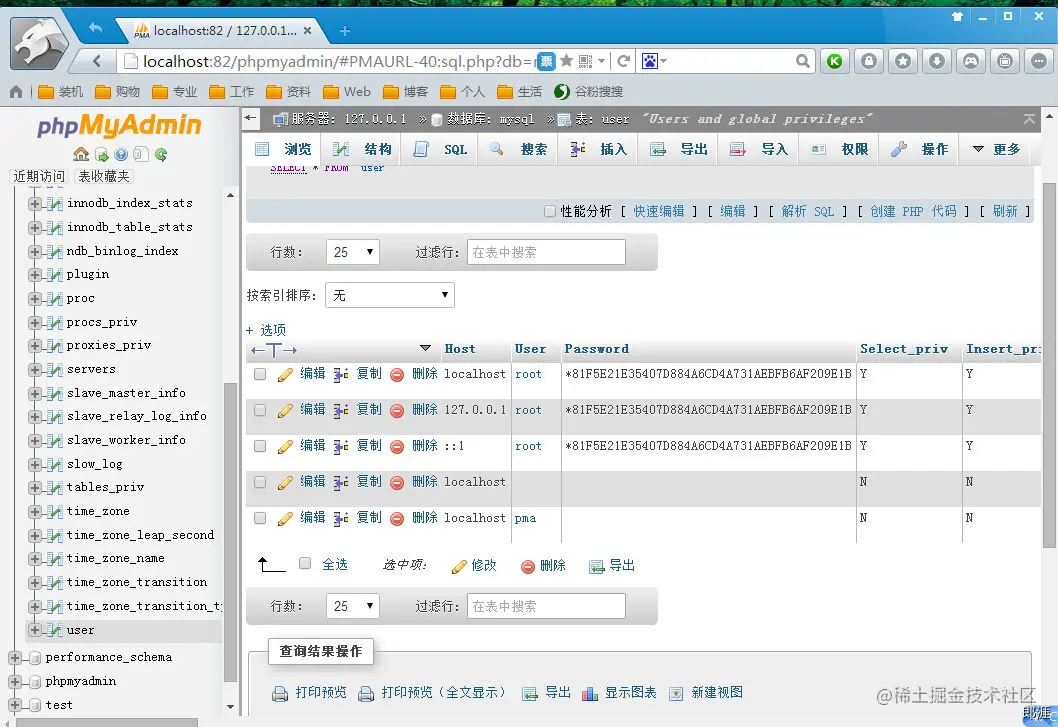Sort by the Password column header
The width and height of the screenshot is (1058, 727).
point(596,349)
